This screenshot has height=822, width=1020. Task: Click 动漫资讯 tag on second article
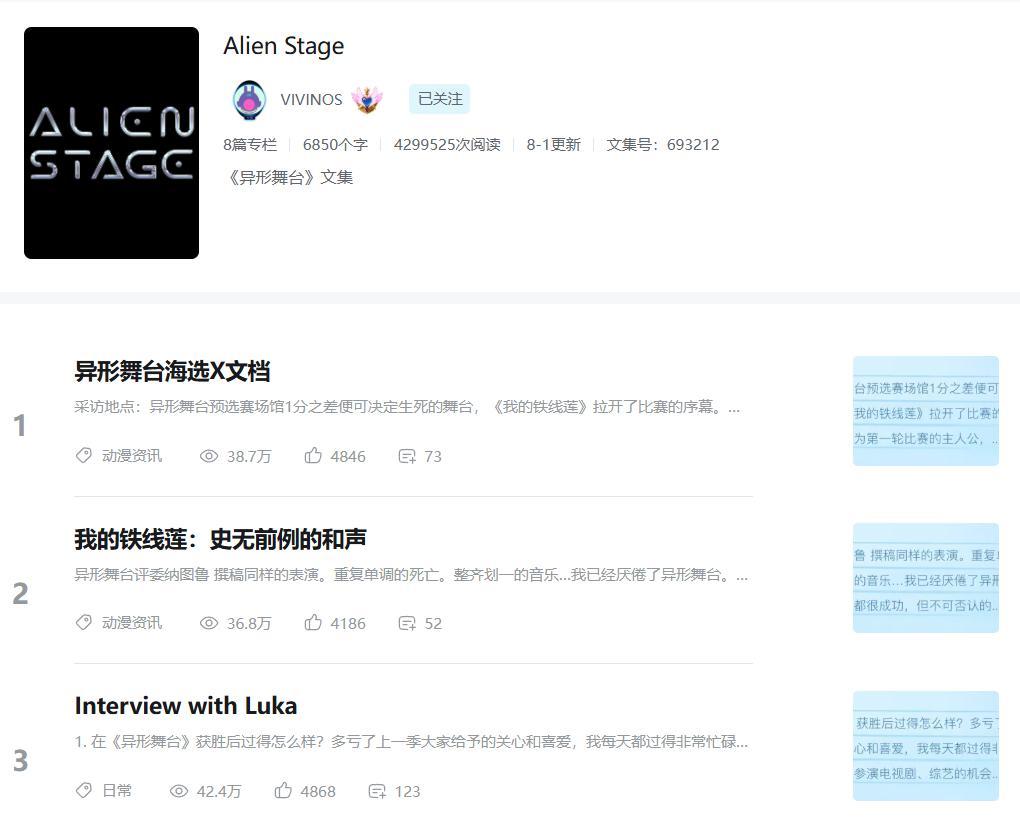pos(131,623)
